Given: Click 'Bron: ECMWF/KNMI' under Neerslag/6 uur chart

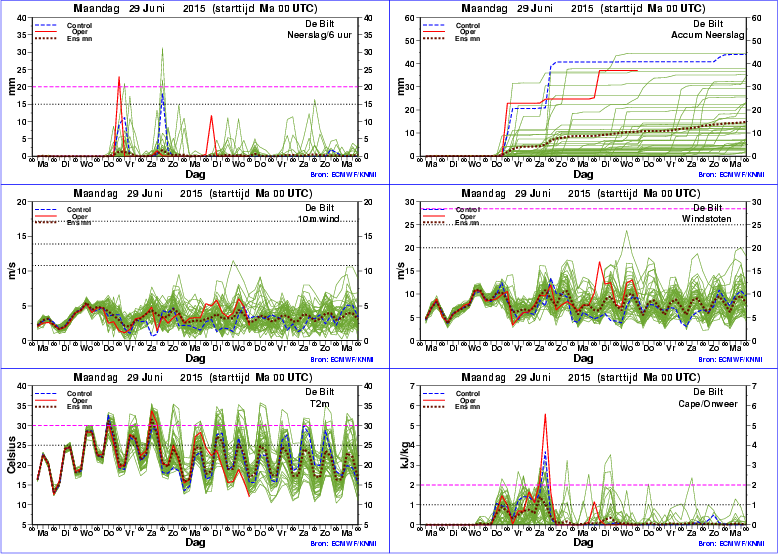Looking at the screenshot, I should coord(342,175).
